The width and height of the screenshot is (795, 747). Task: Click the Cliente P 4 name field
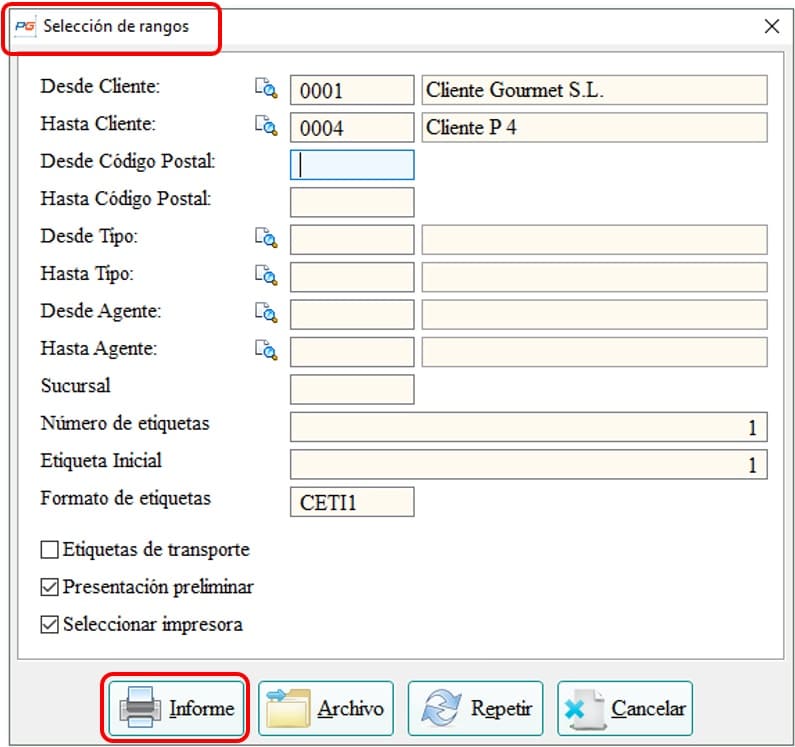594,127
